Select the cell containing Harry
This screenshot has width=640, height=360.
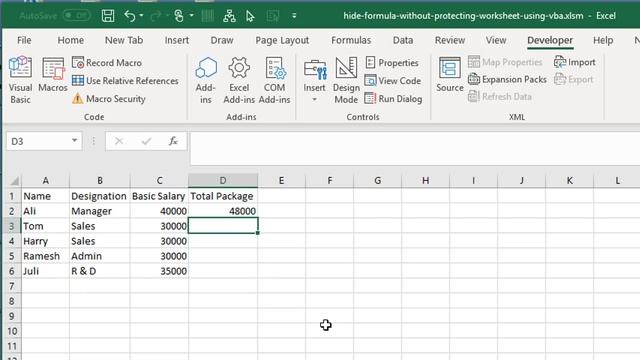pos(45,241)
